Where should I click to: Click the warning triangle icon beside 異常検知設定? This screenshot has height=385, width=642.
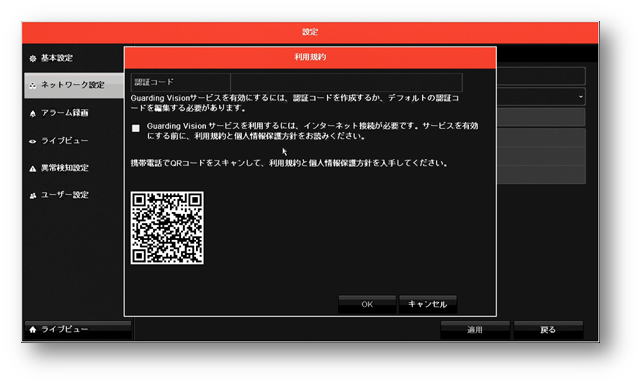click(x=33, y=168)
